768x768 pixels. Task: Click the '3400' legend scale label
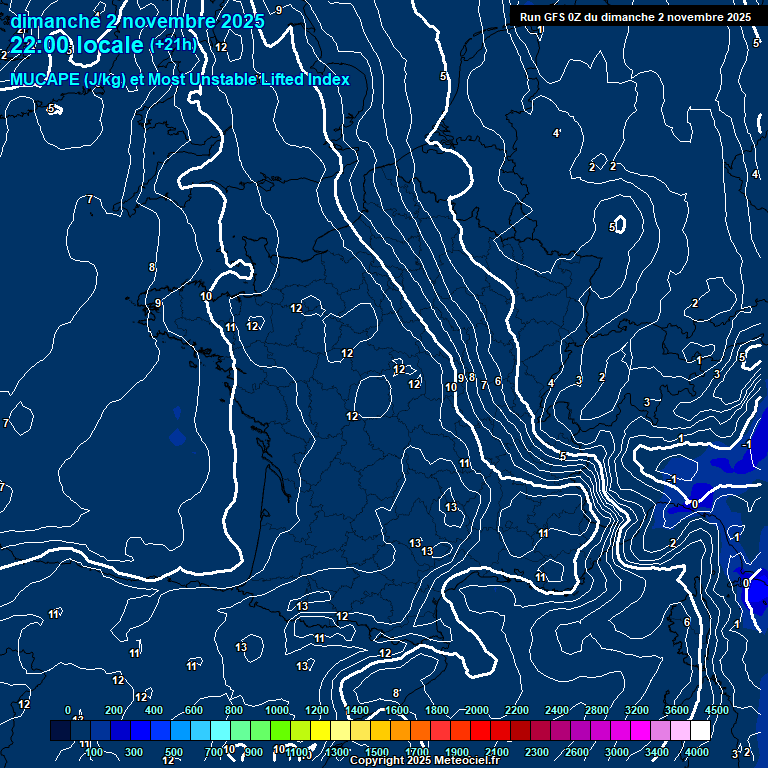point(657,752)
